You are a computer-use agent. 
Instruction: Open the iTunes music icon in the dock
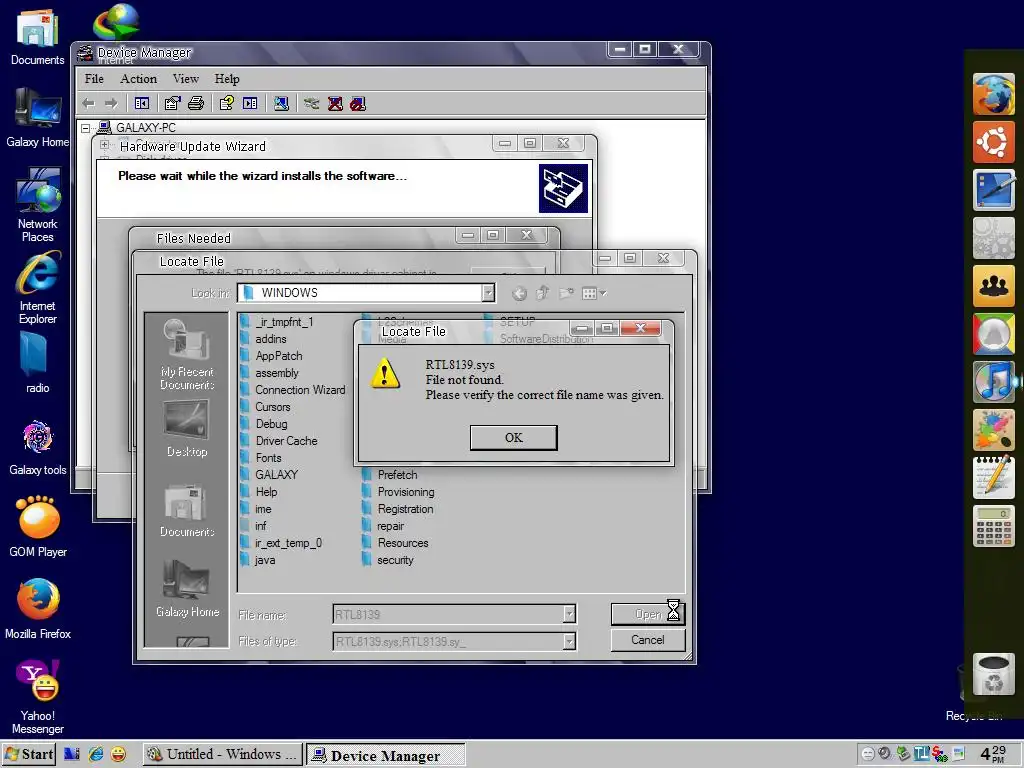point(993,381)
